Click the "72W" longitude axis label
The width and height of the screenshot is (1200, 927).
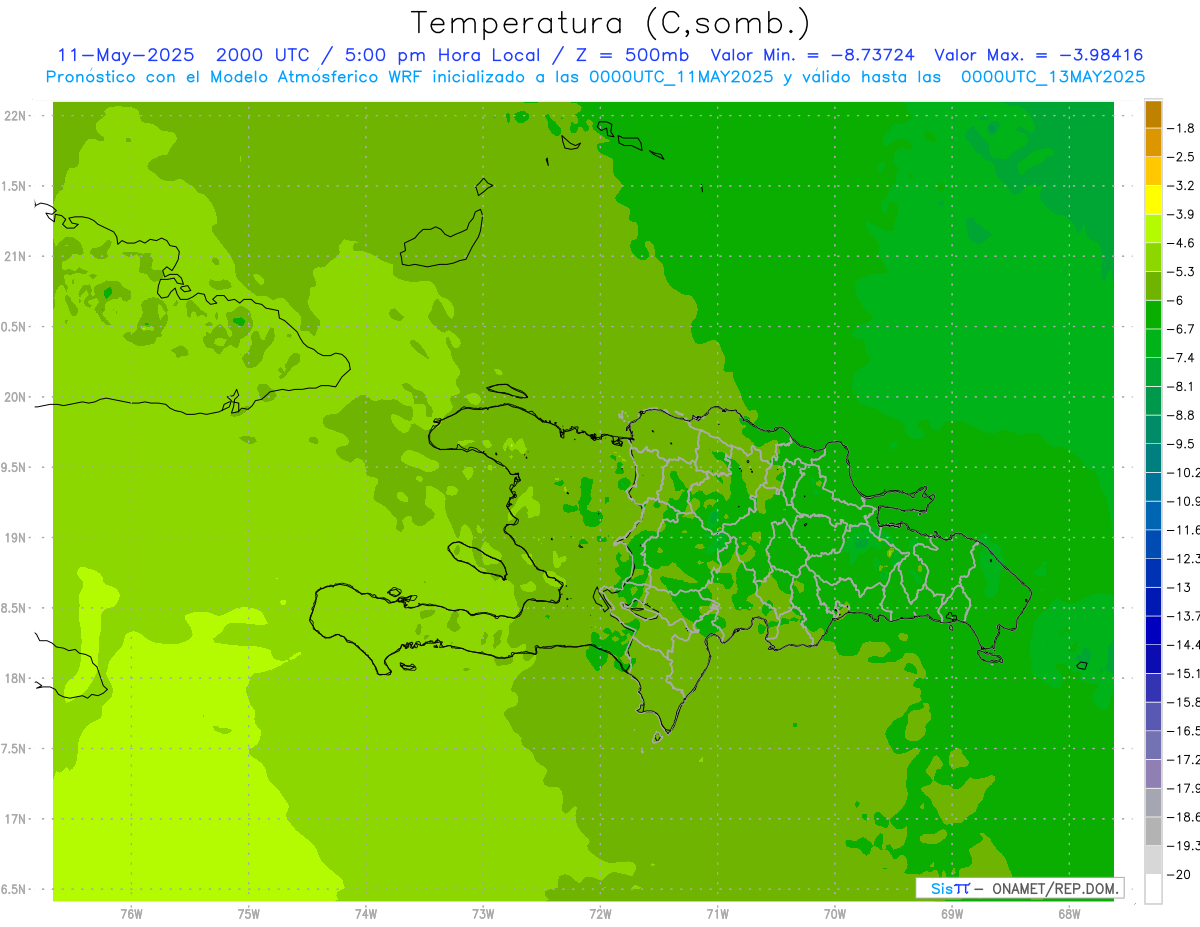[600, 914]
